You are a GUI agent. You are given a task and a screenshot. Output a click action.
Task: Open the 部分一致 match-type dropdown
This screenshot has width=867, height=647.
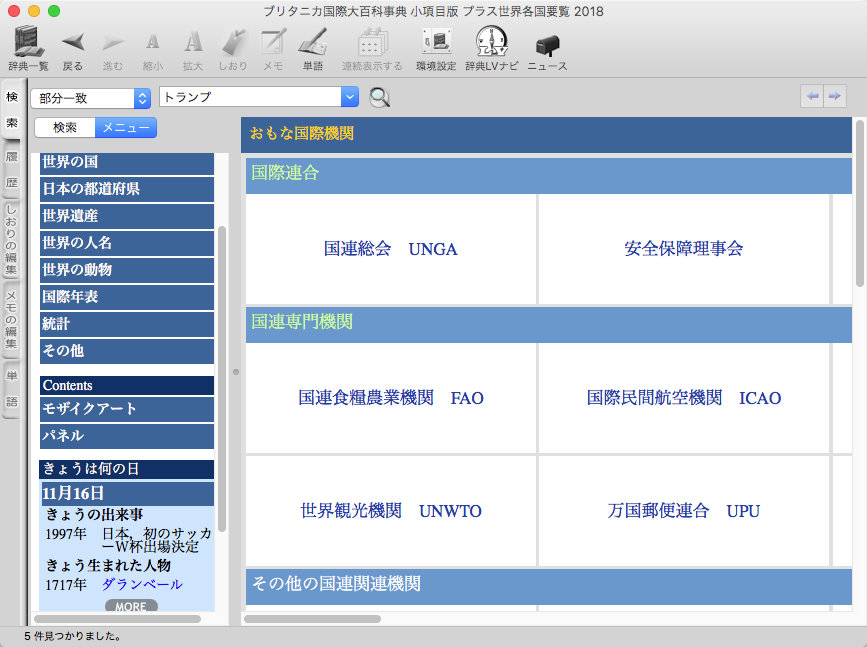pos(91,98)
